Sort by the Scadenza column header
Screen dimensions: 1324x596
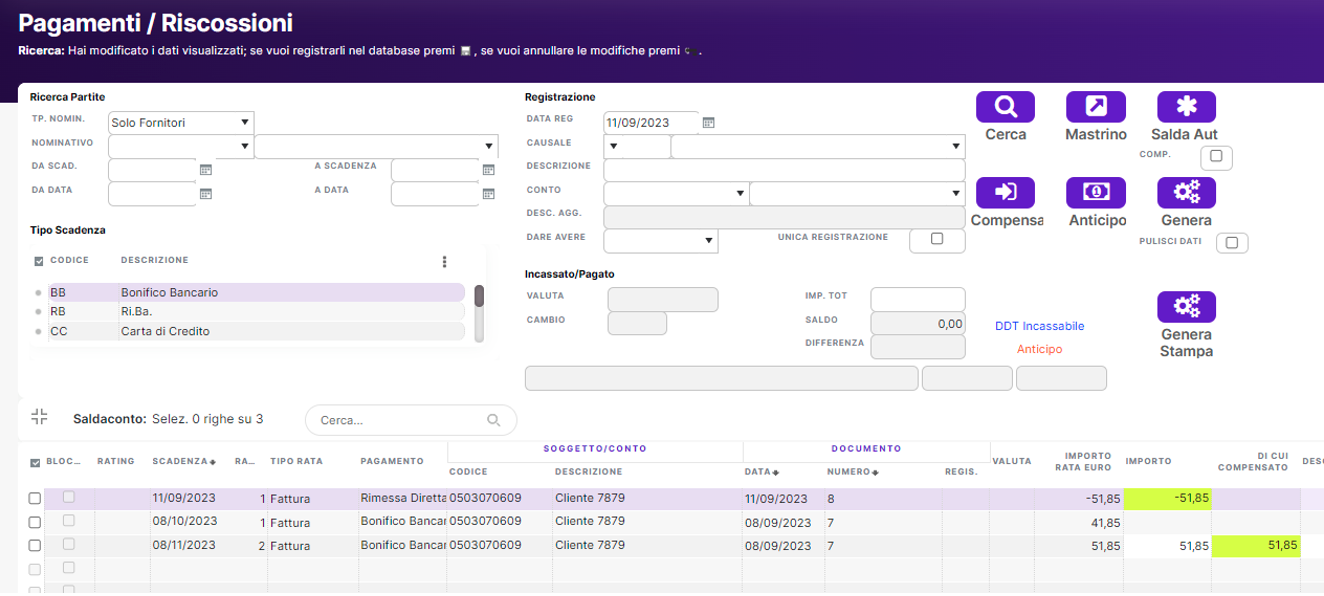[x=184, y=462]
